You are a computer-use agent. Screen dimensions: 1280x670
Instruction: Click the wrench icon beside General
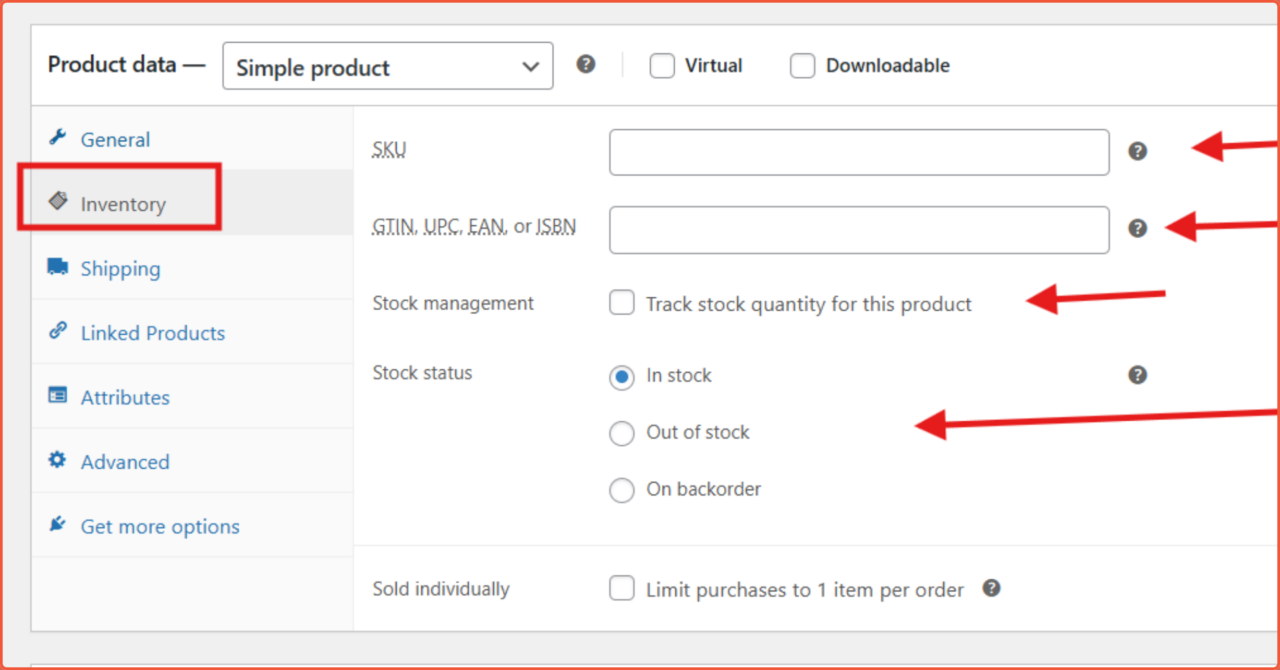tap(57, 139)
